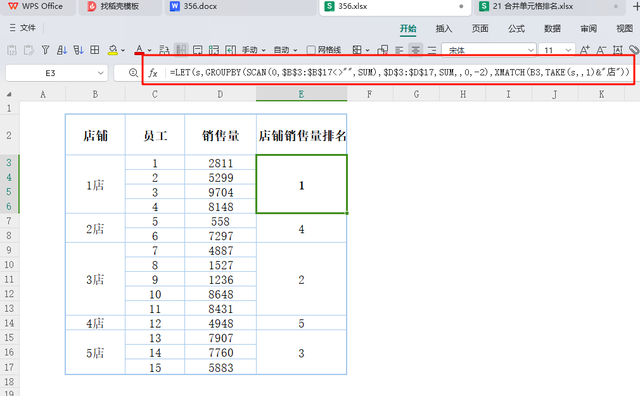
Task: Click the filter funnel icon
Action: [x=45, y=50]
